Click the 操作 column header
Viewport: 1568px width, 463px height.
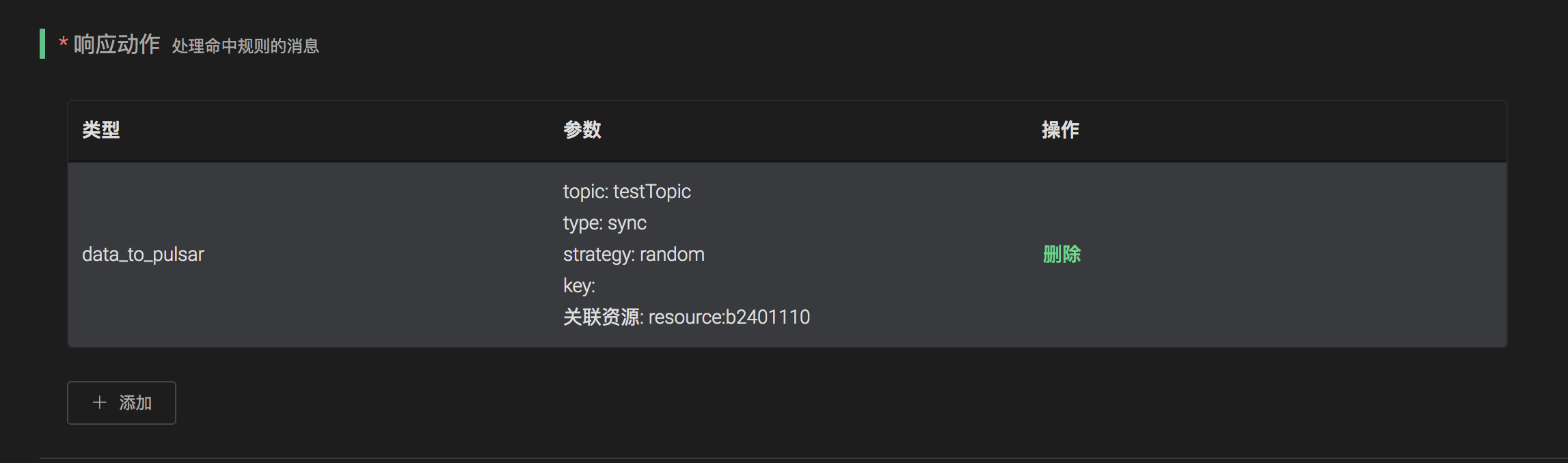[1060, 130]
